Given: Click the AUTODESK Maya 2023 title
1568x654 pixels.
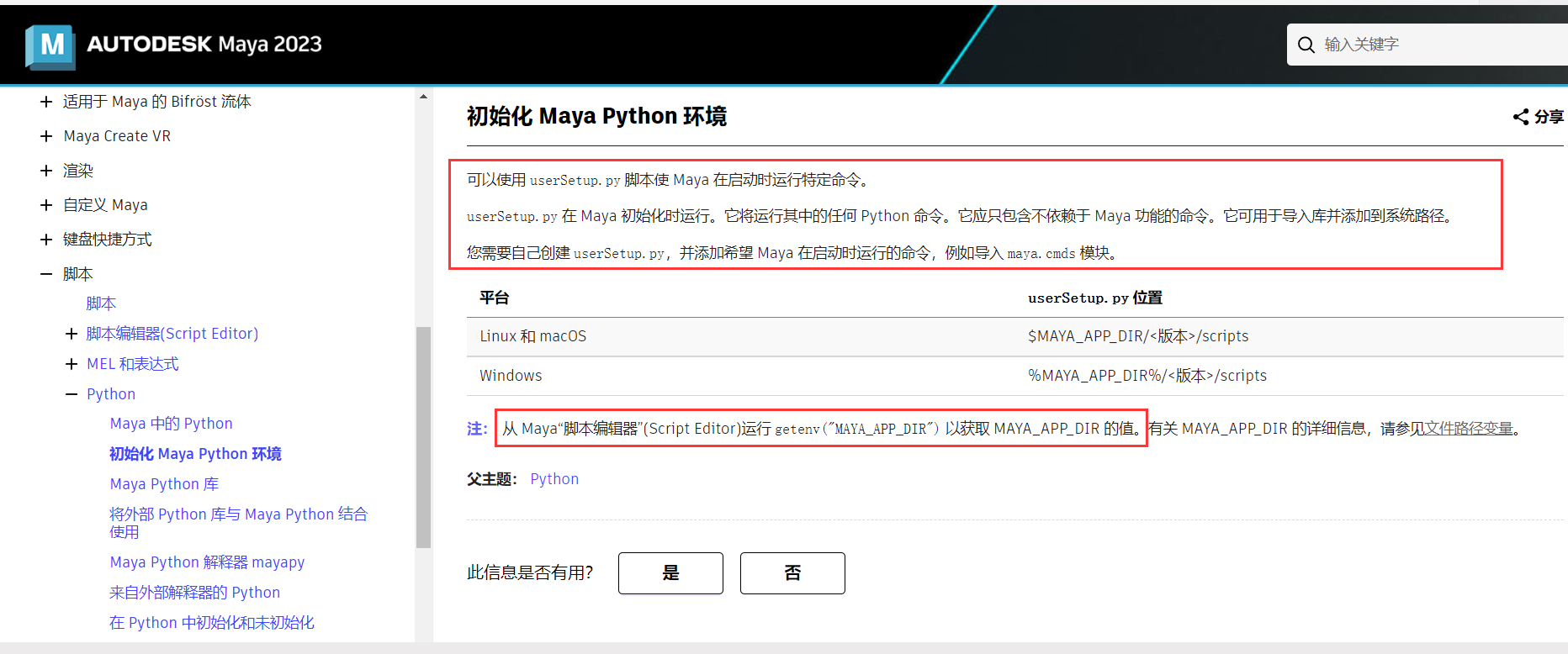Looking at the screenshot, I should click(x=204, y=45).
